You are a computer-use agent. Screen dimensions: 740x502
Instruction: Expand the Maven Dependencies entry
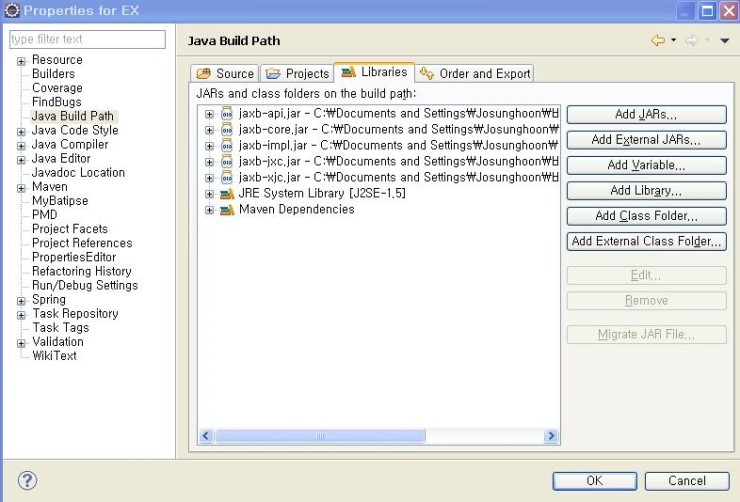pyautogui.click(x=210, y=210)
